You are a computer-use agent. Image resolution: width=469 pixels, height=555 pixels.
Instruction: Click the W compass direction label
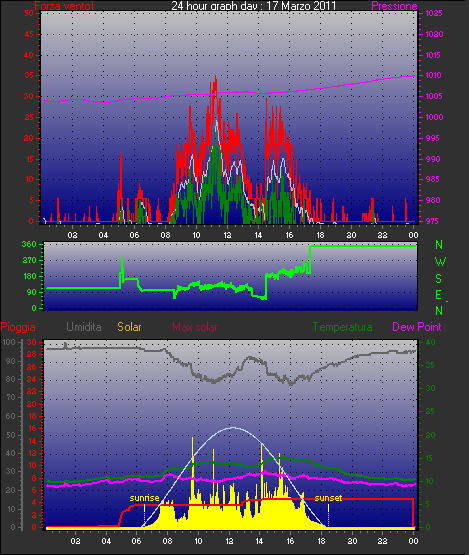[x=440, y=262]
